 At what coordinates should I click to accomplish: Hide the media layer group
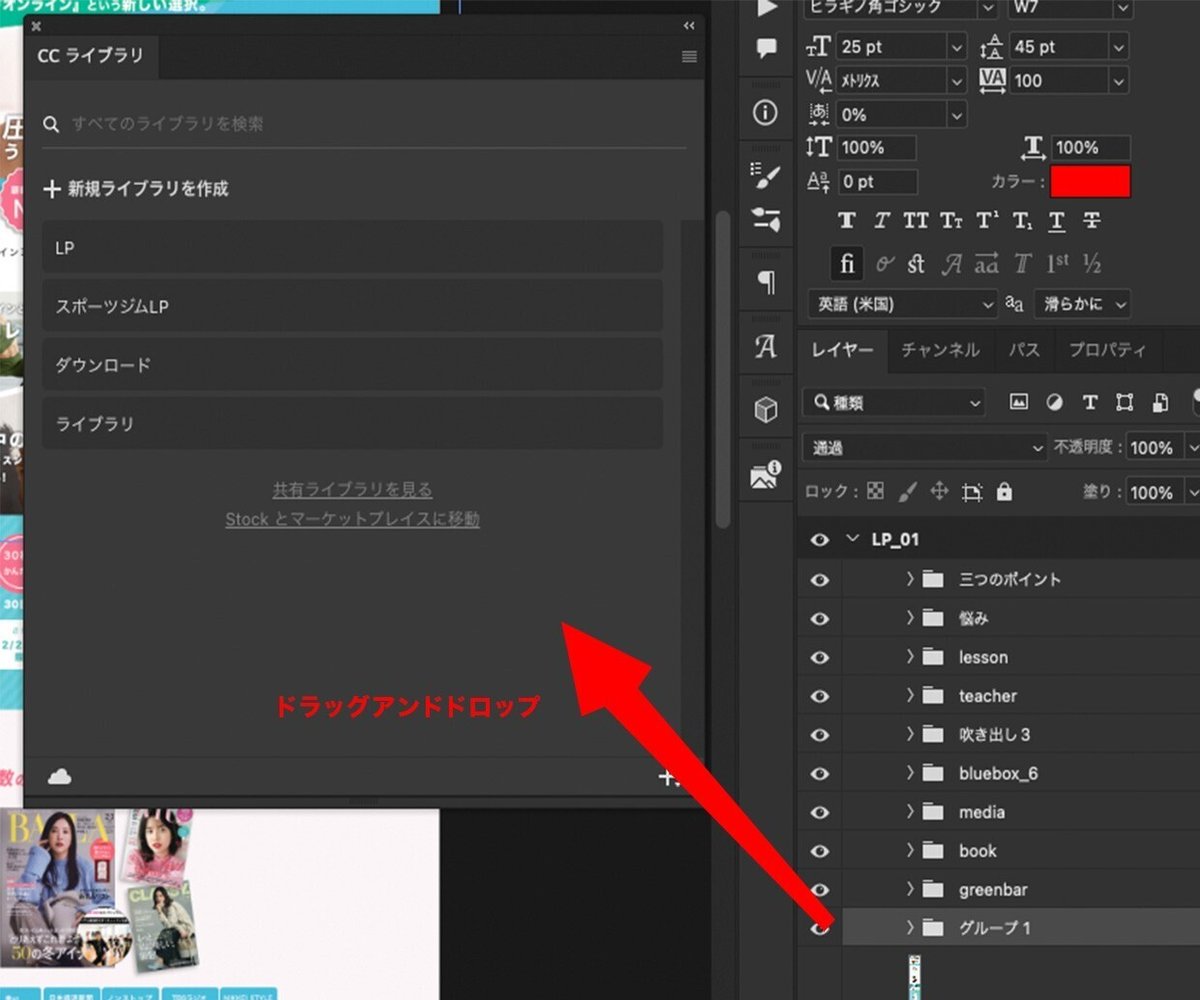click(820, 812)
